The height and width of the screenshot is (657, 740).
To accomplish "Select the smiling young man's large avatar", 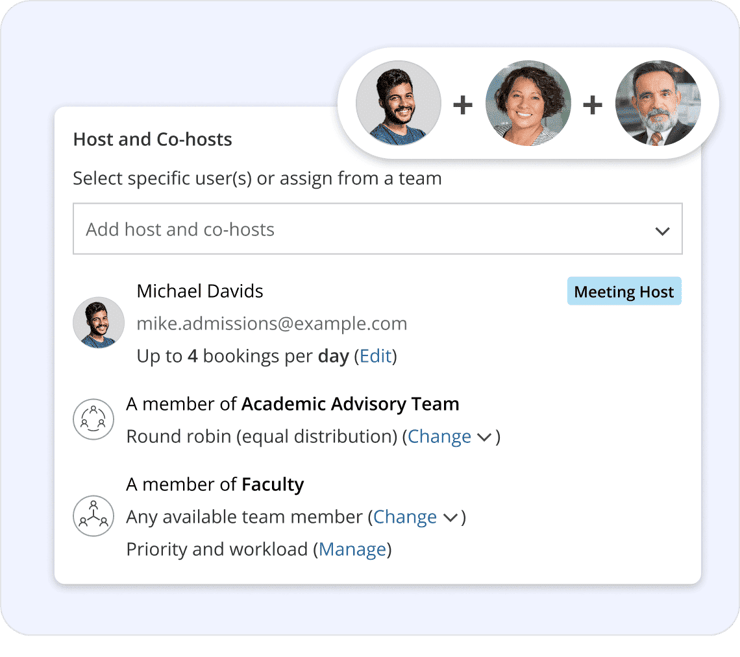I will pyautogui.click(x=398, y=103).
